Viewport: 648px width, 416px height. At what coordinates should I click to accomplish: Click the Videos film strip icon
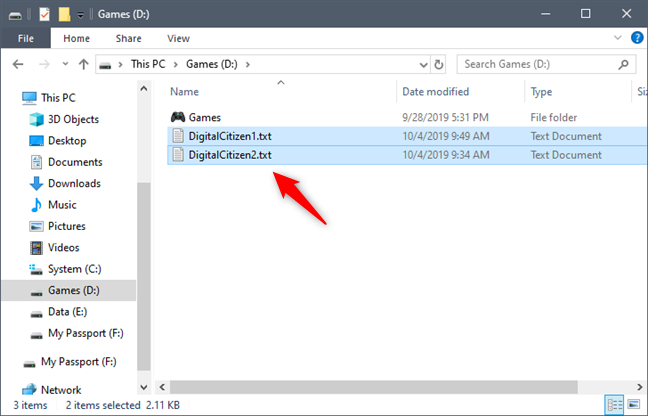[x=36, y=248]
